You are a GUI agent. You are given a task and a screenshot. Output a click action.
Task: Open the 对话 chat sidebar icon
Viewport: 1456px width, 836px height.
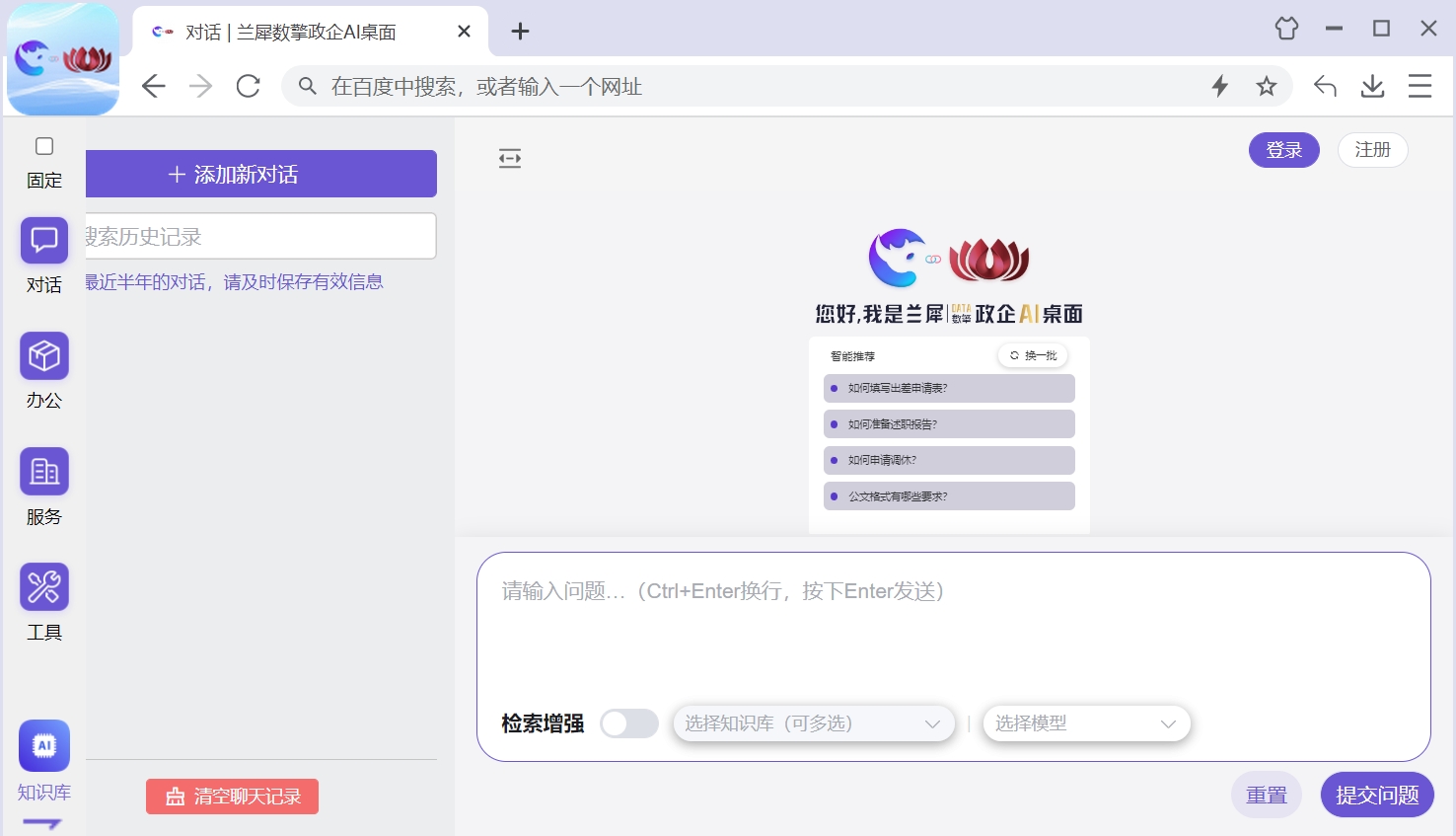pos(44,241)
